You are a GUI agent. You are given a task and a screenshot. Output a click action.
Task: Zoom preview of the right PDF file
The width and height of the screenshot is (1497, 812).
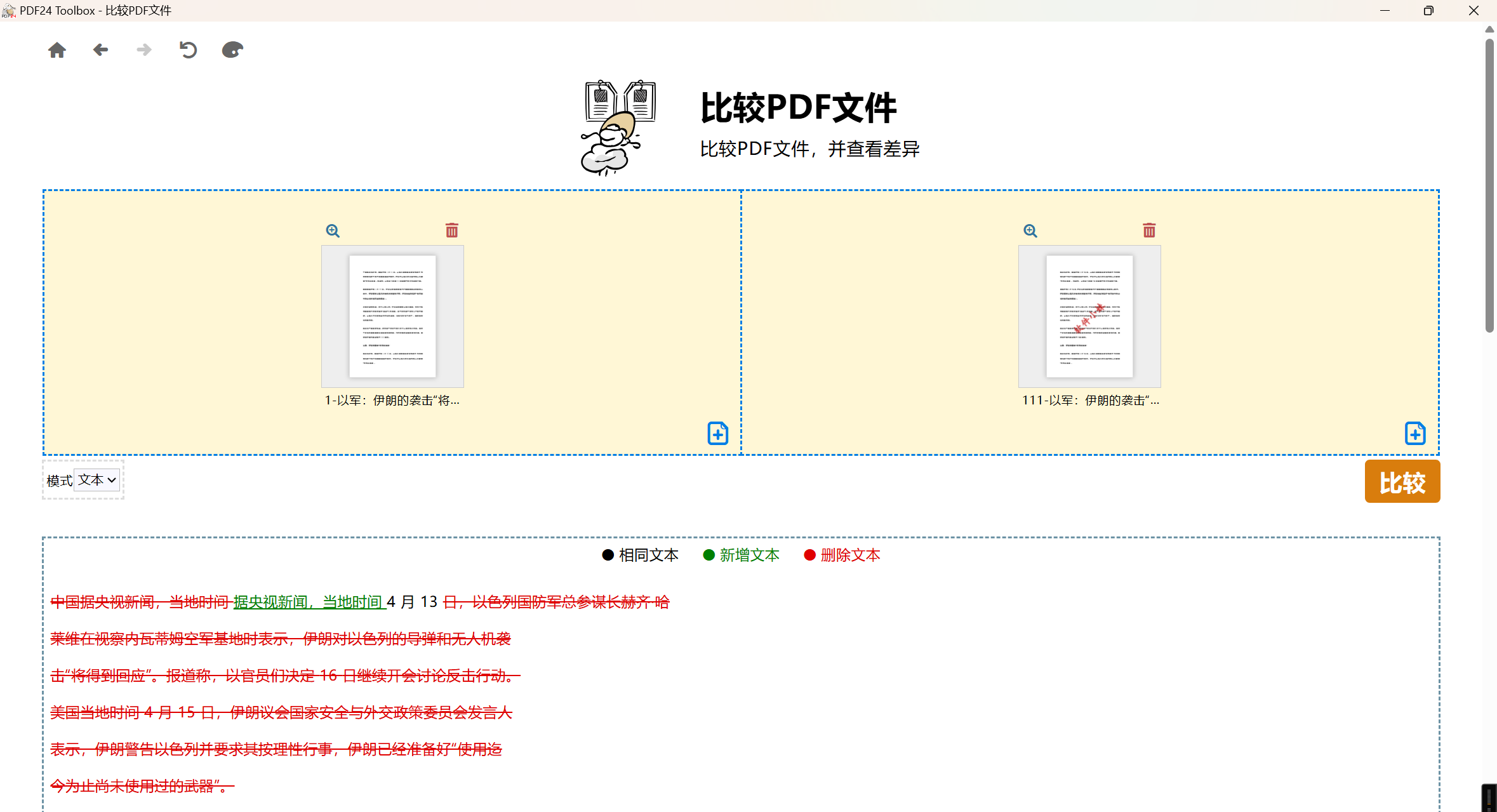point(1030,230)
